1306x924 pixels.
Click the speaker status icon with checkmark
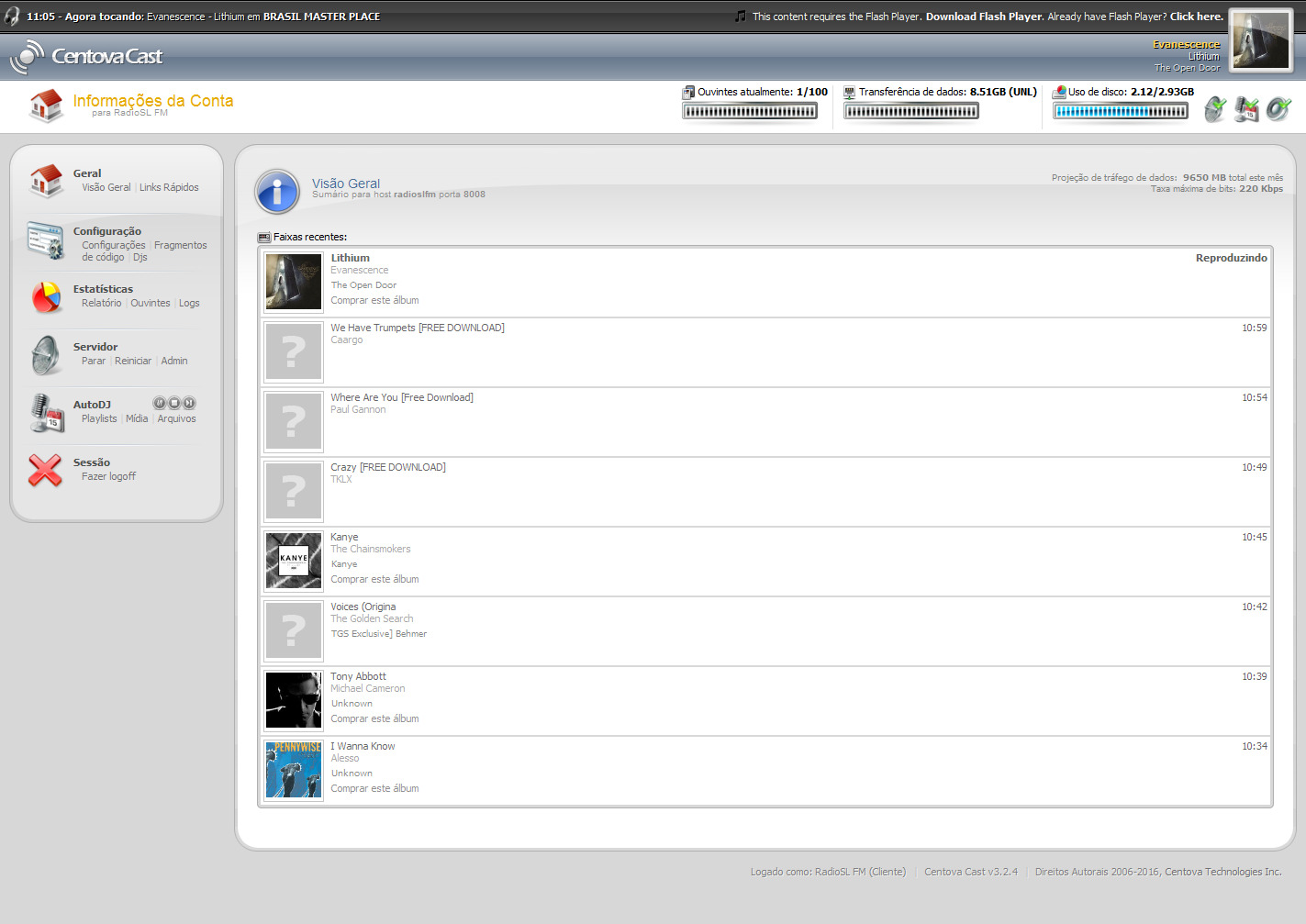(1278, 109)
